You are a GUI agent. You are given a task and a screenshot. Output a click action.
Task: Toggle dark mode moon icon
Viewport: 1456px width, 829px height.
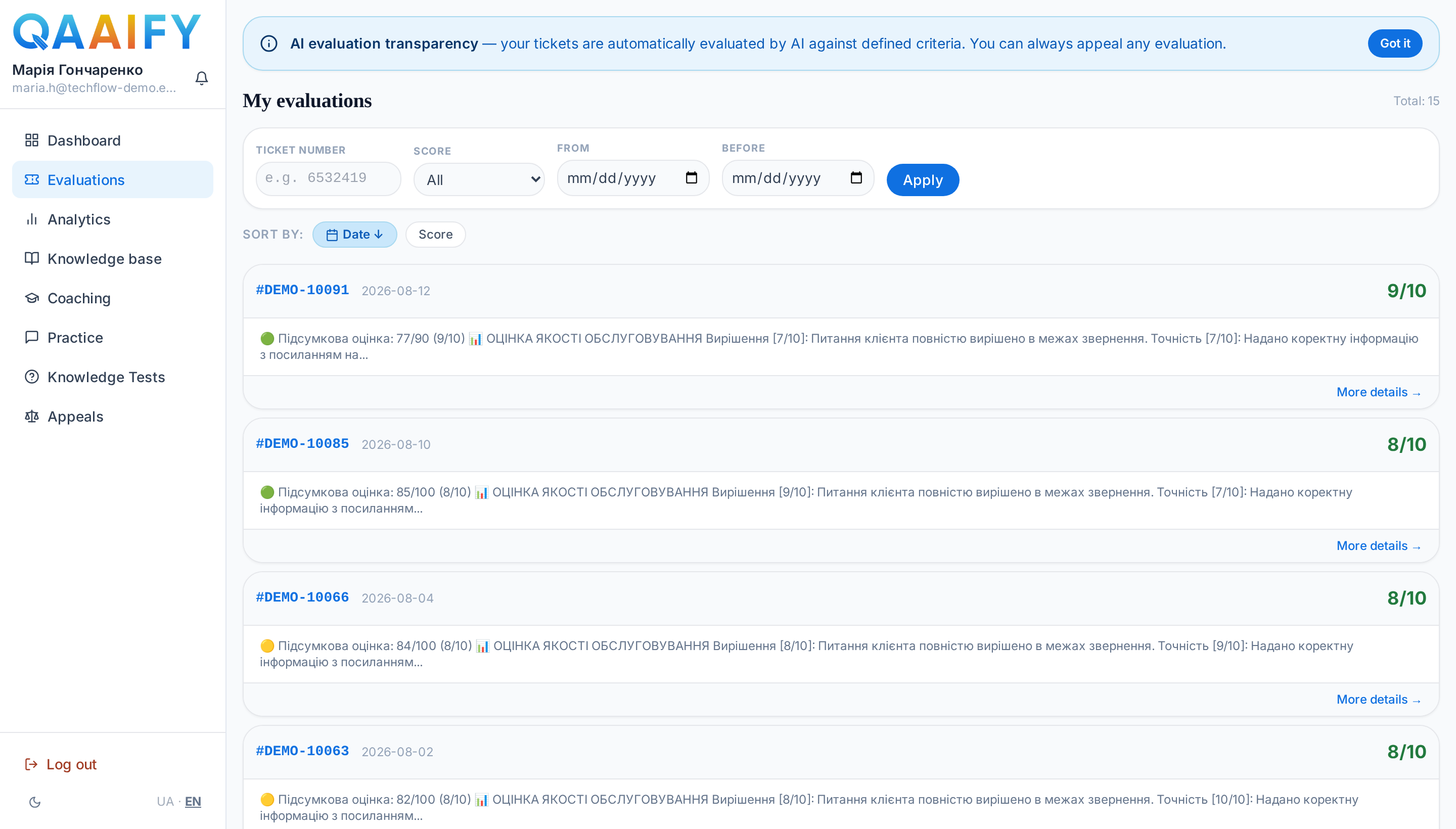[x=35, y=802]
